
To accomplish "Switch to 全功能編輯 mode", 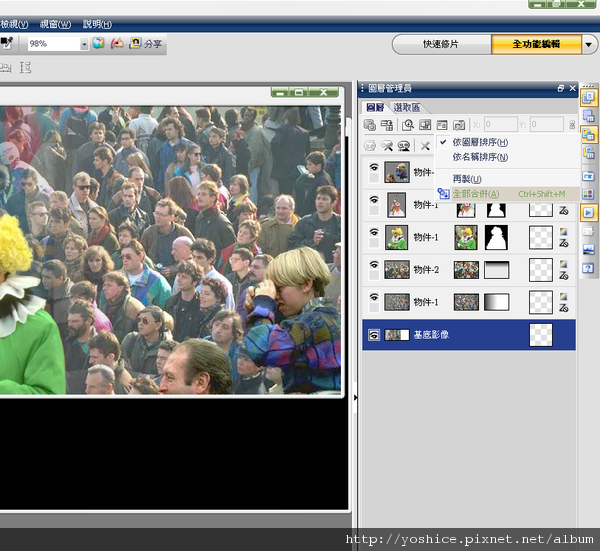I will 536,44.
